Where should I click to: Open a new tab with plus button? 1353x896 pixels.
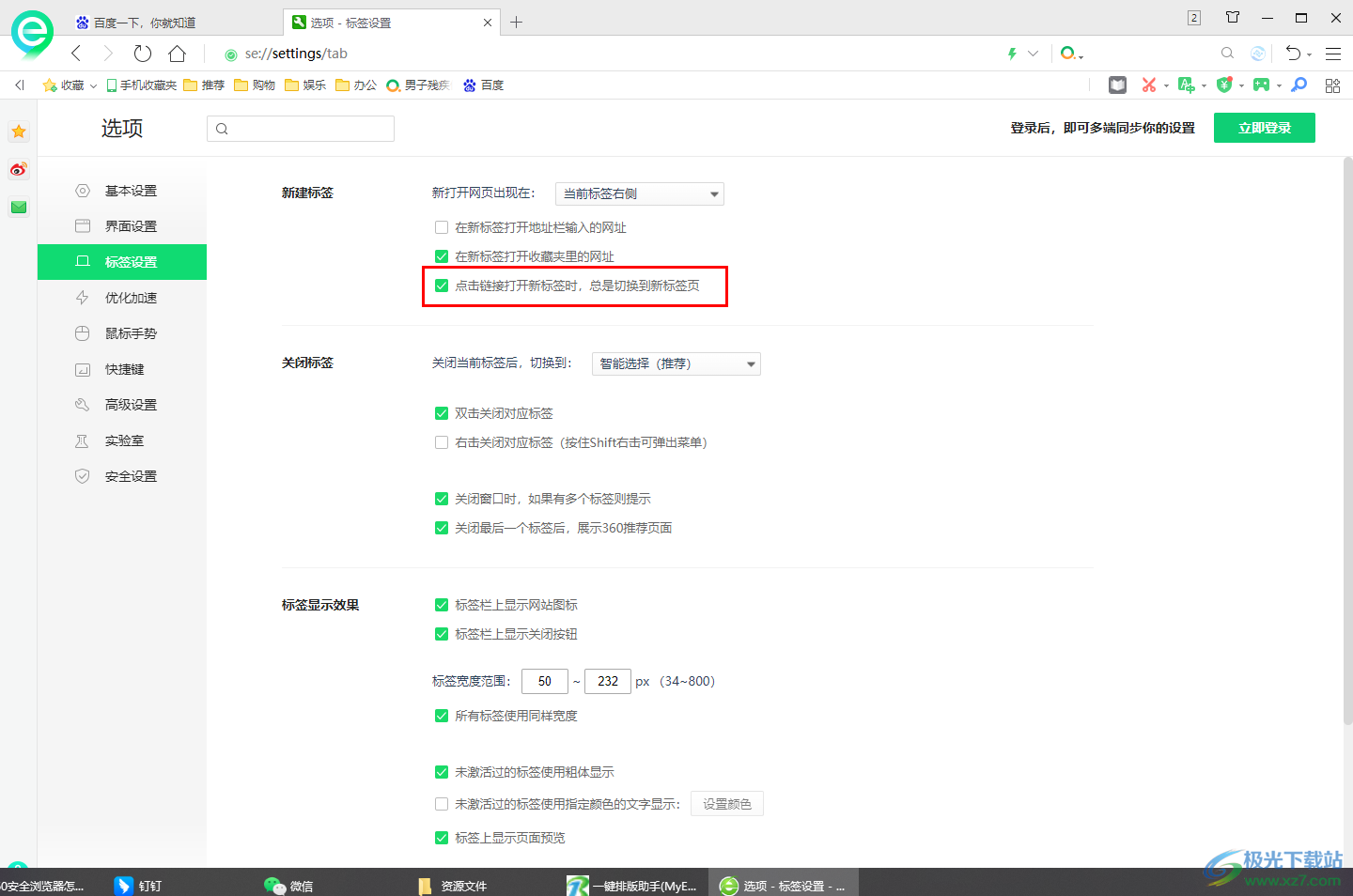pyautogui.click(x=516, y=22)
